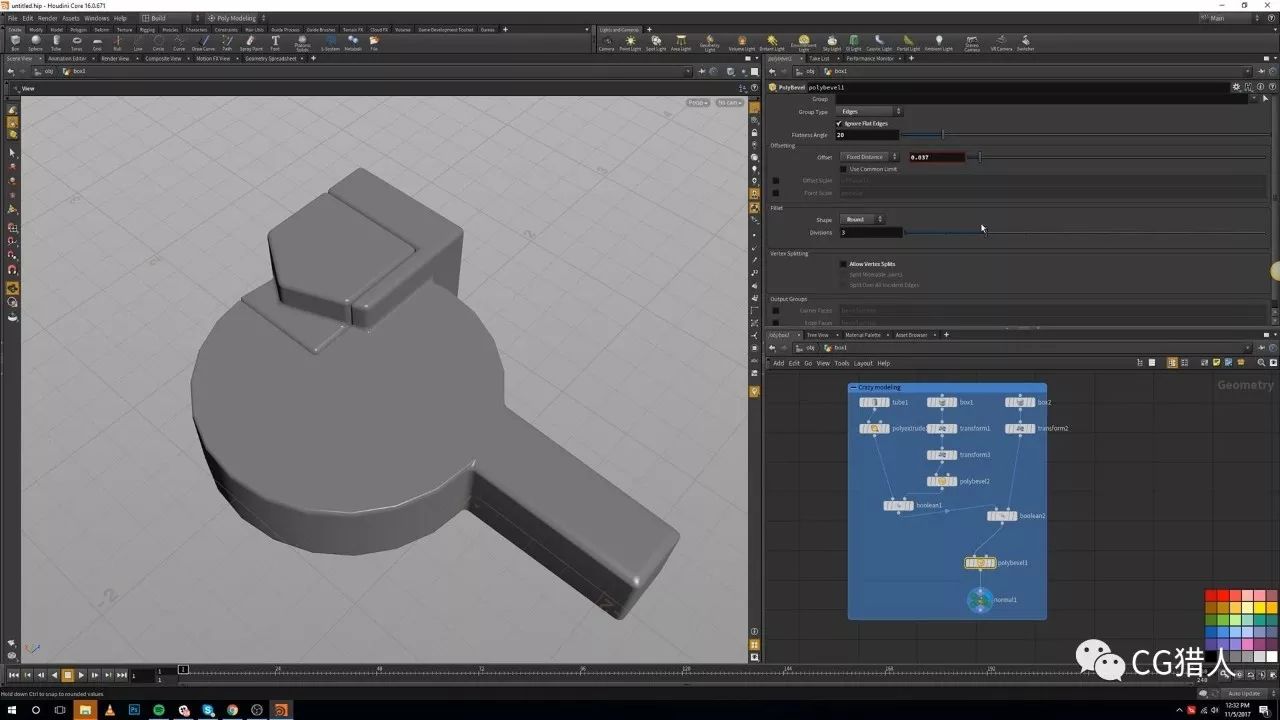
Task: Click the Offset value field 0.037
Action: (936, 157)
